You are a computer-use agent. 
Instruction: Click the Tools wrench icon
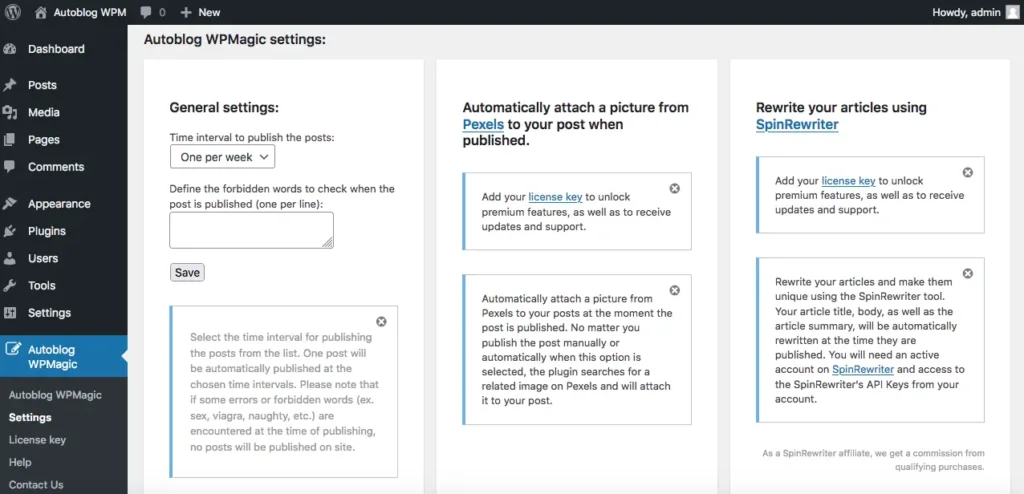pyautogui.click(x=10, y=286)
